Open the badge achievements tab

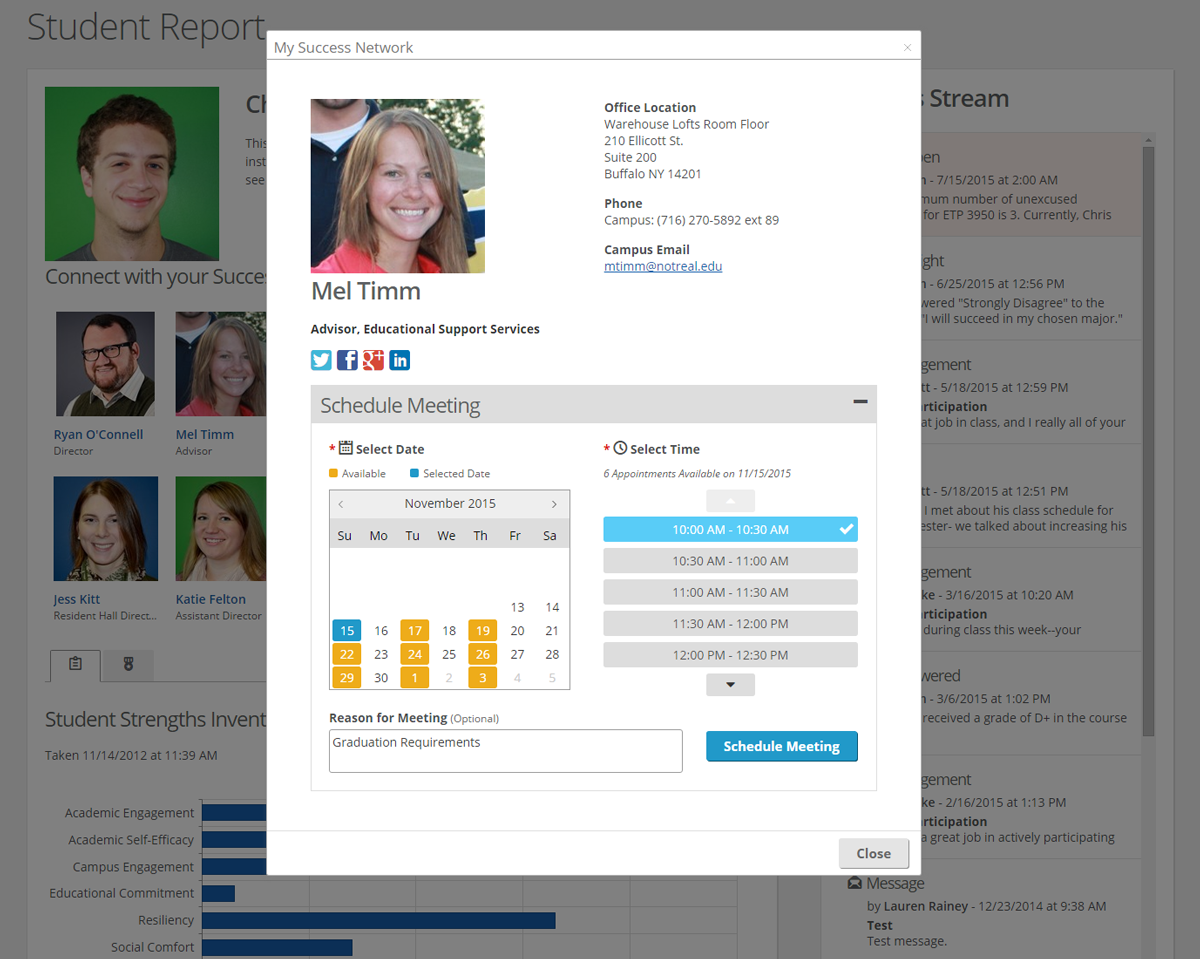[128, 664]
